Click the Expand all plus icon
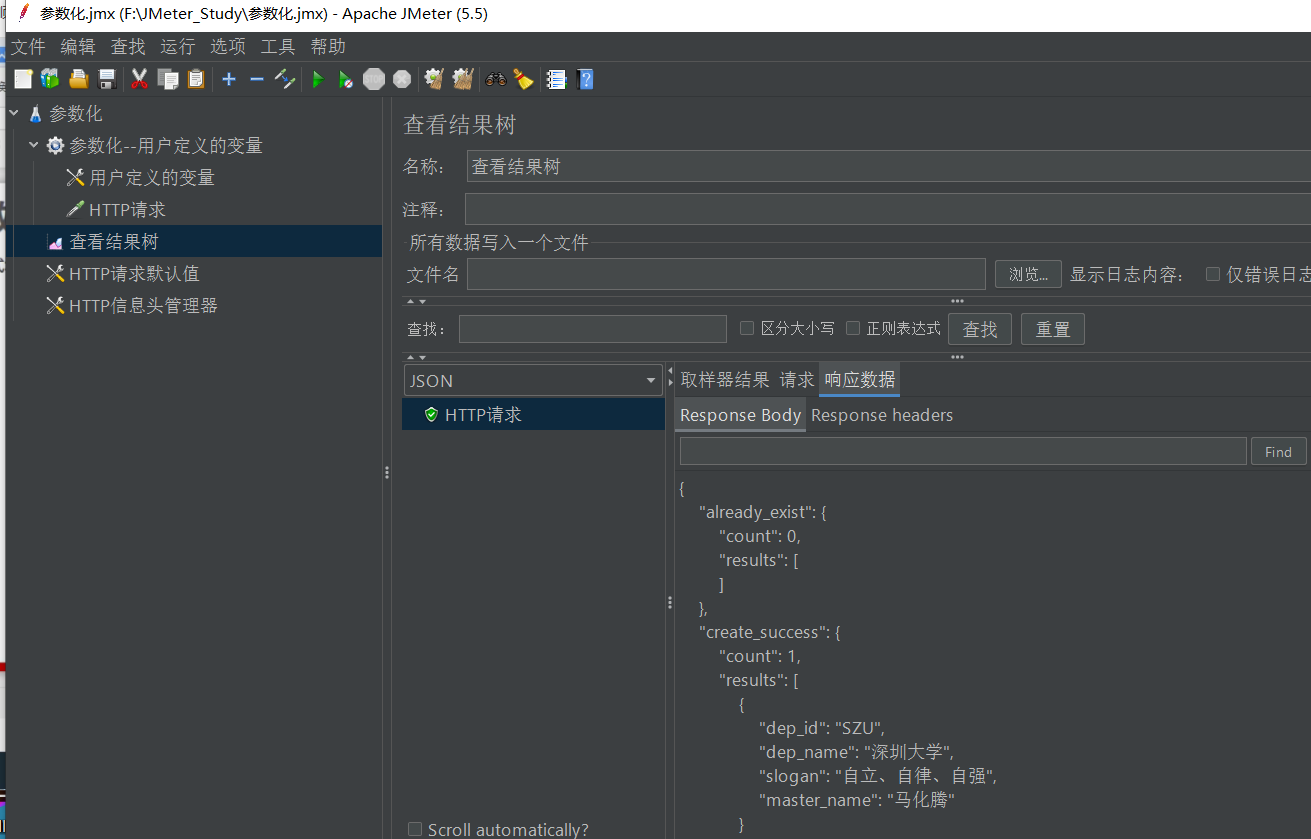 pyautogui.click(x=229, y=79)
